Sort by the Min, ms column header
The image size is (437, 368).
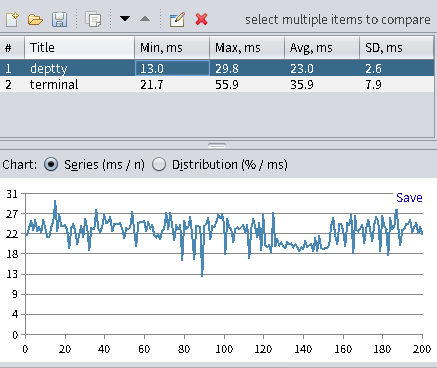172,48
